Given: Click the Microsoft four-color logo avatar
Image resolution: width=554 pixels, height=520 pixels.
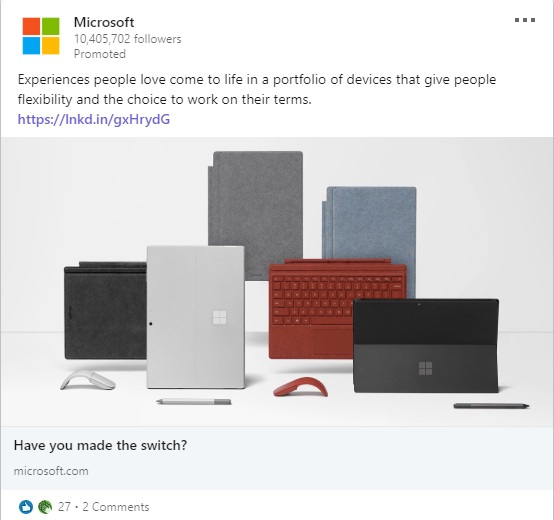Looking at the screenshot, I should coord(41,36).
